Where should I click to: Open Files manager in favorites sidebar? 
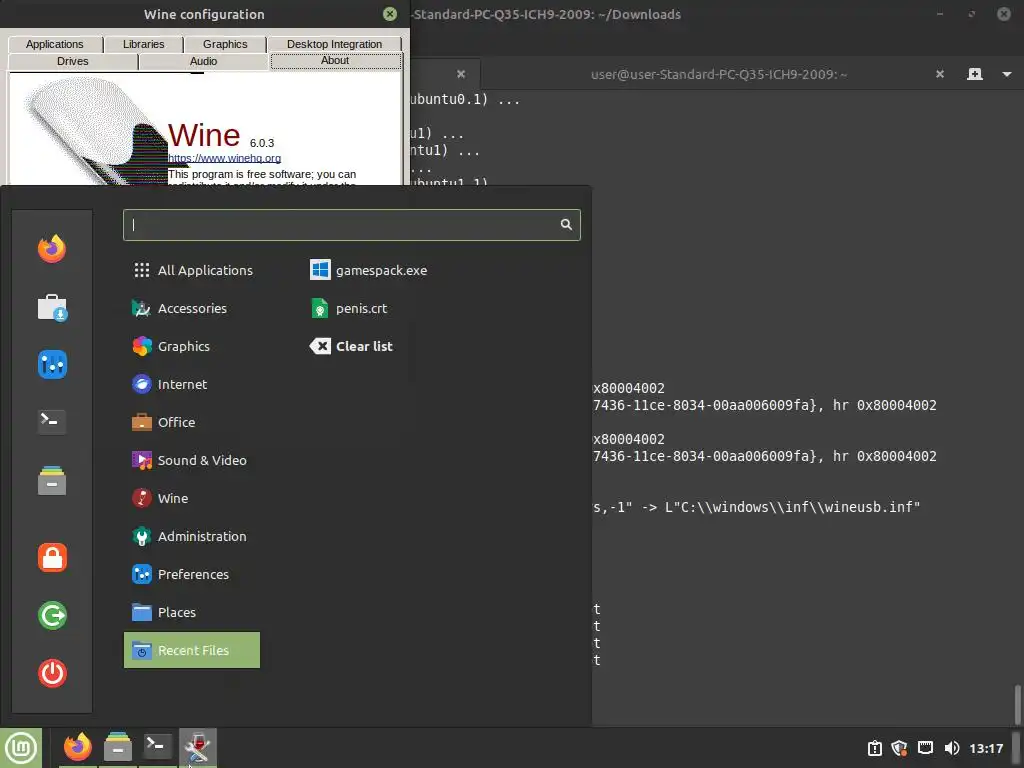52,480
